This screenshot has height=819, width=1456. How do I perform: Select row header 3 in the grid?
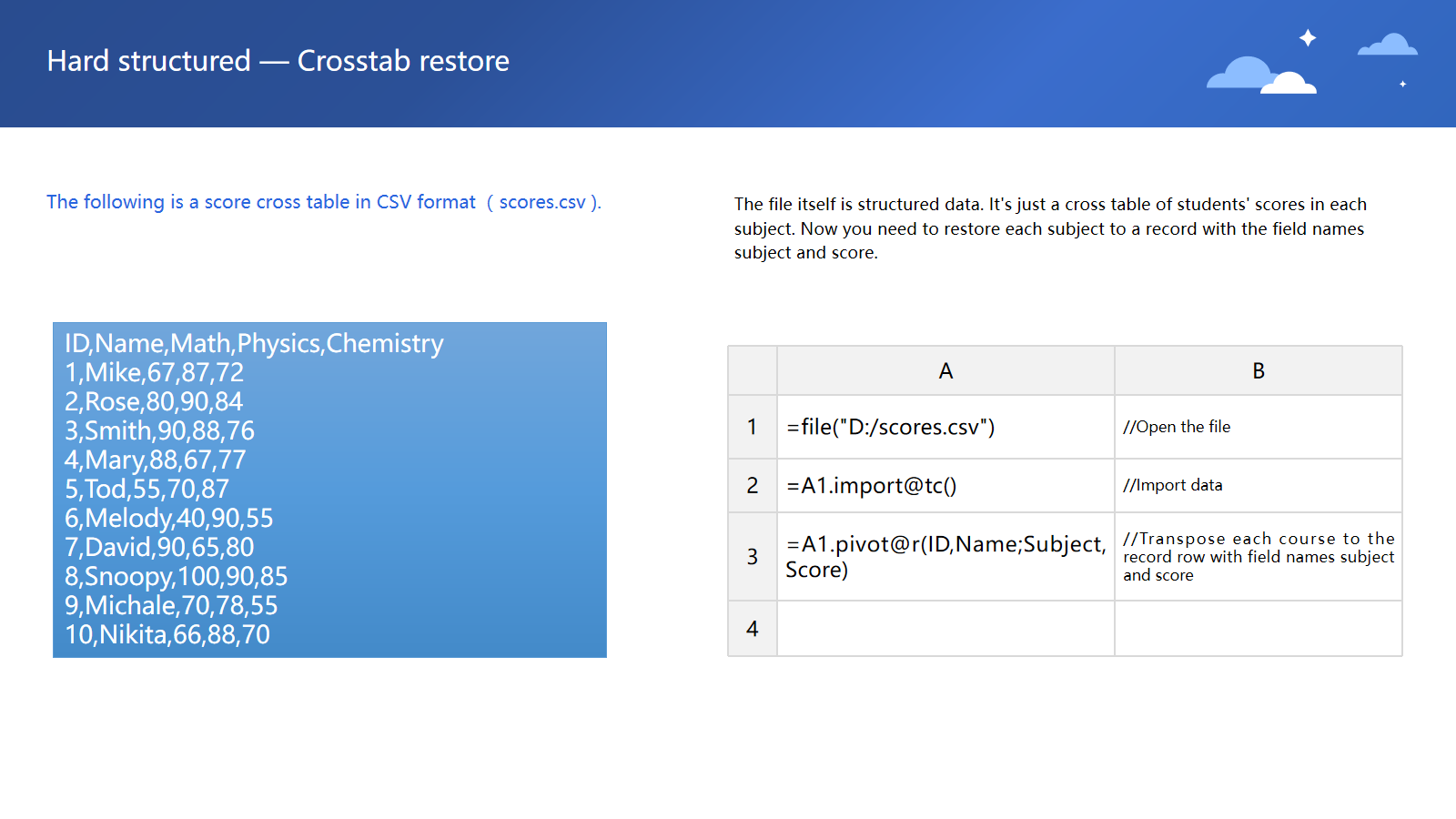tap(752, 556)
